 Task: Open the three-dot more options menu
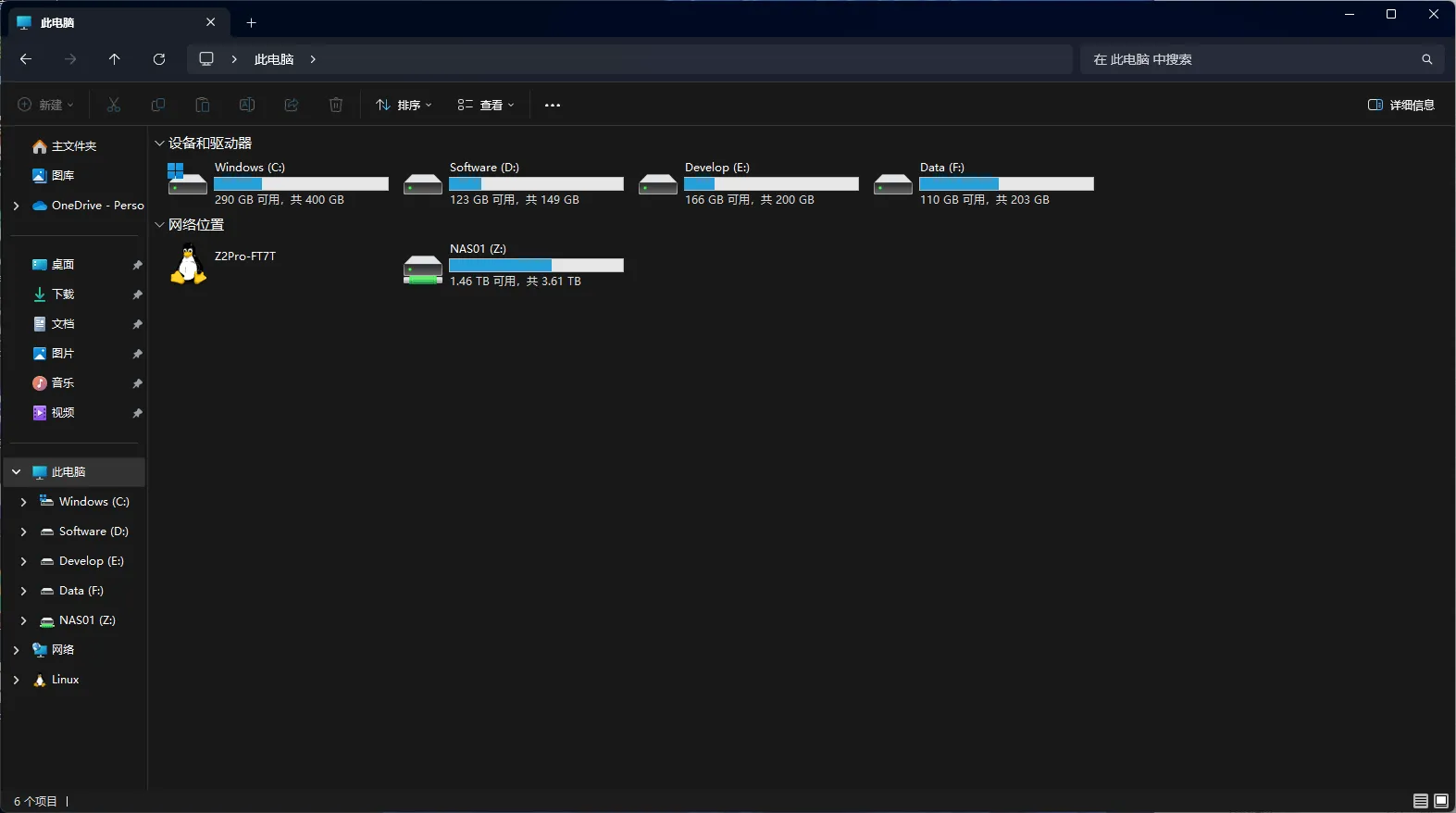pos(553,106)
